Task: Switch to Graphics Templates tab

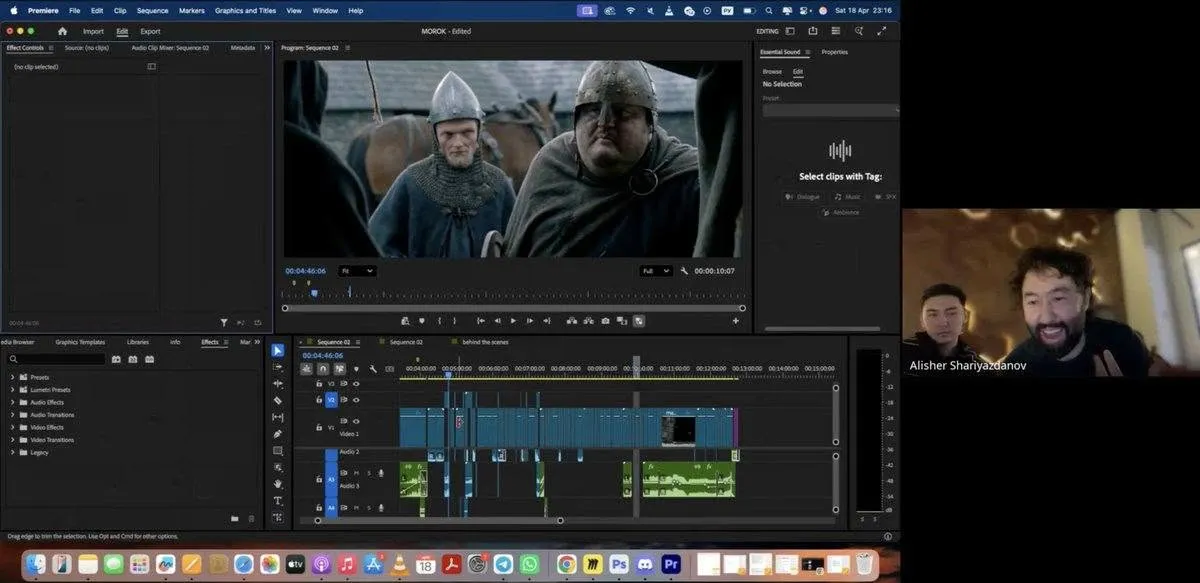Action: click(x=80, y=342)
